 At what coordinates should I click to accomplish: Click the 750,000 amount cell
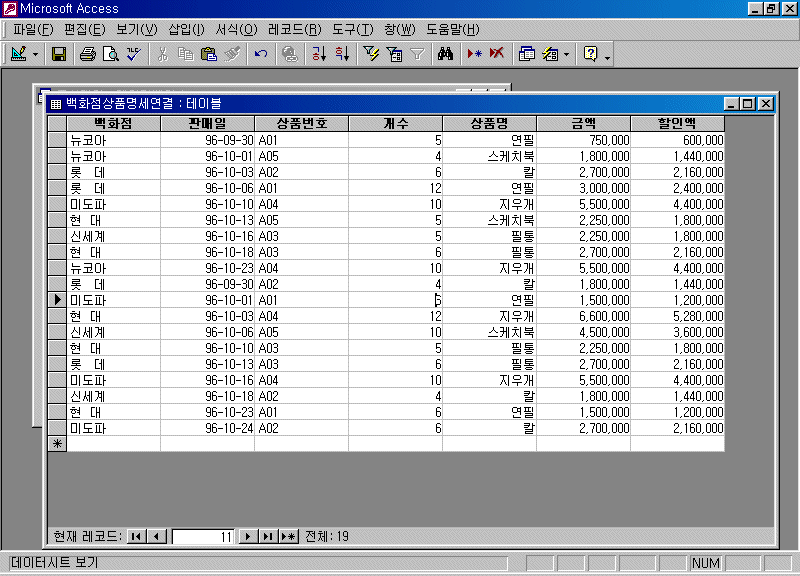(584, 140)
